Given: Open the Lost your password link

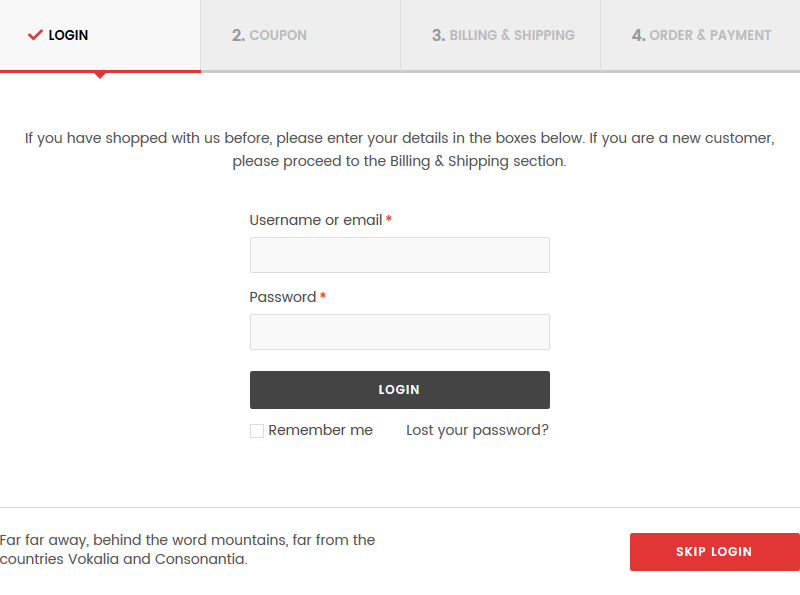Looking at the screenshot, I should coord(477,430).
